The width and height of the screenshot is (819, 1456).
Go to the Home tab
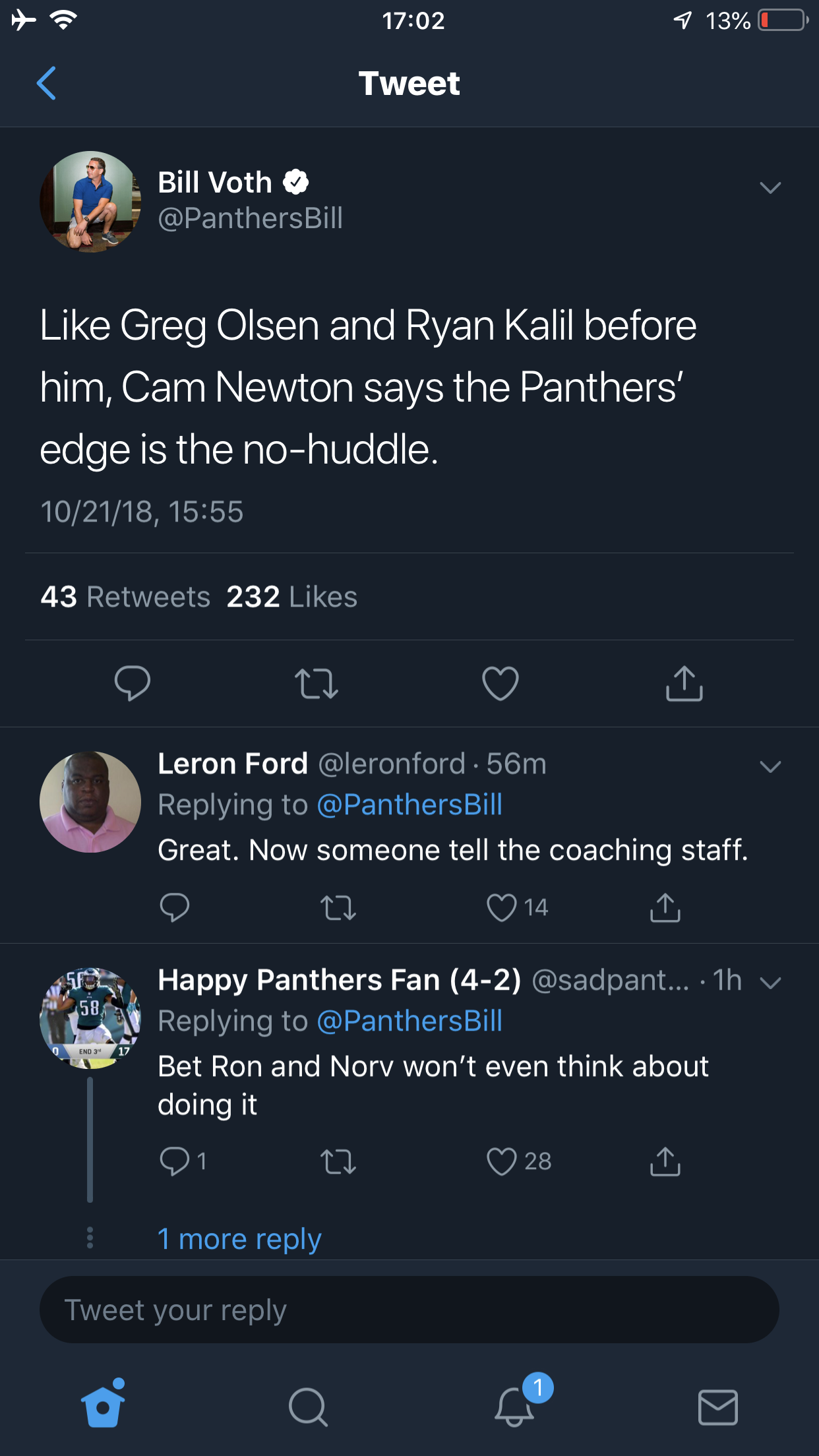[103, 1406]
